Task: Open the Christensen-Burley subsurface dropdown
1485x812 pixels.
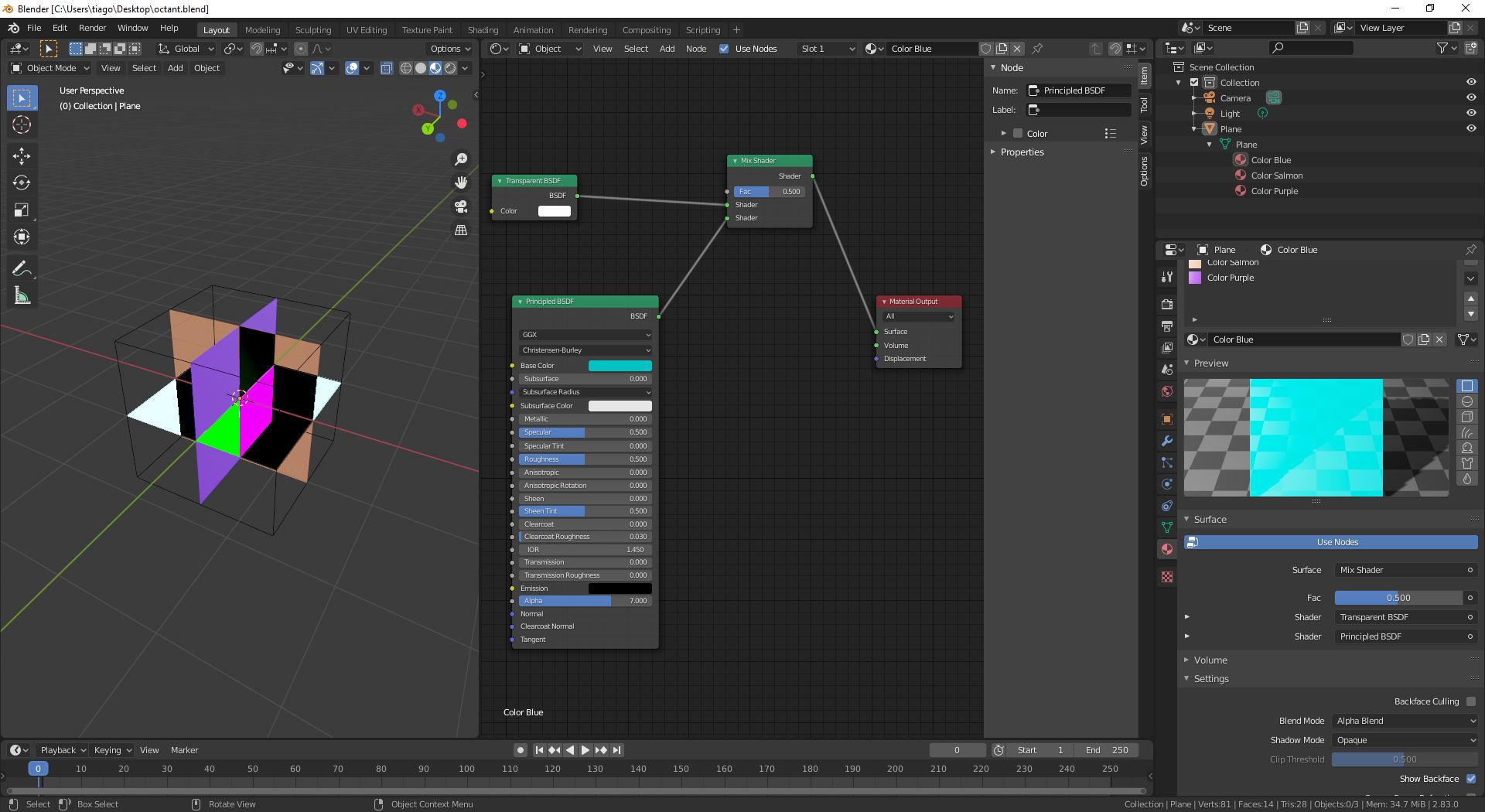Action: (585, 350)
